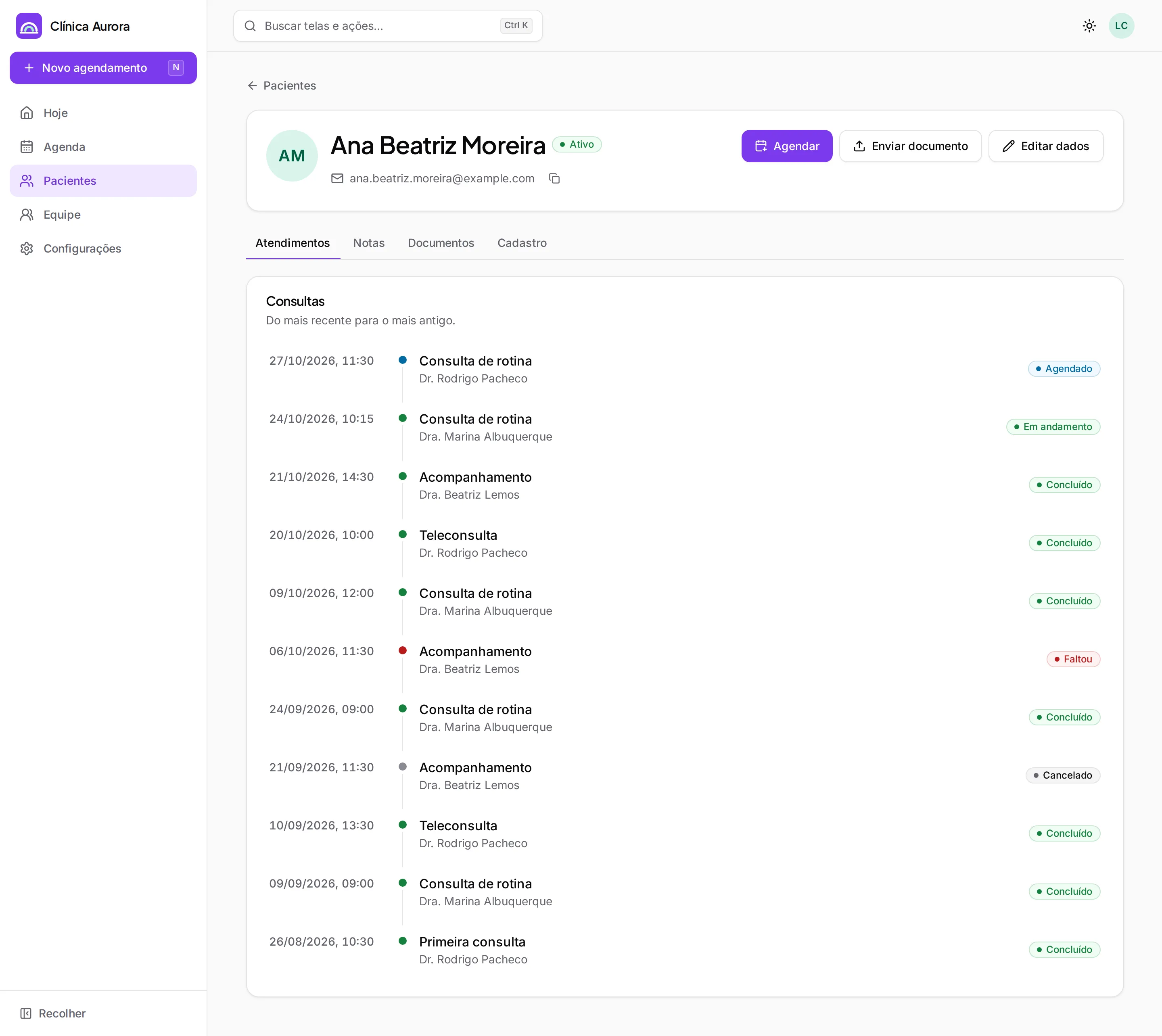Click the Agendar button
This screenshot has height=1036, width=1162.
click(786, 146)
